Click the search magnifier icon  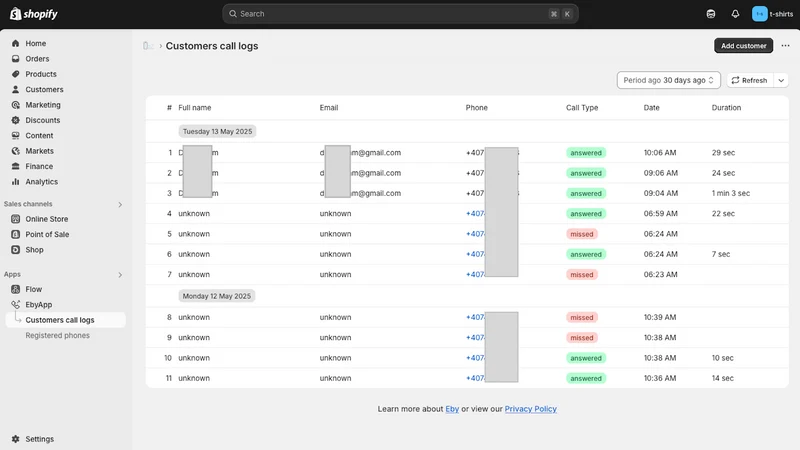[x=233, y=14]
